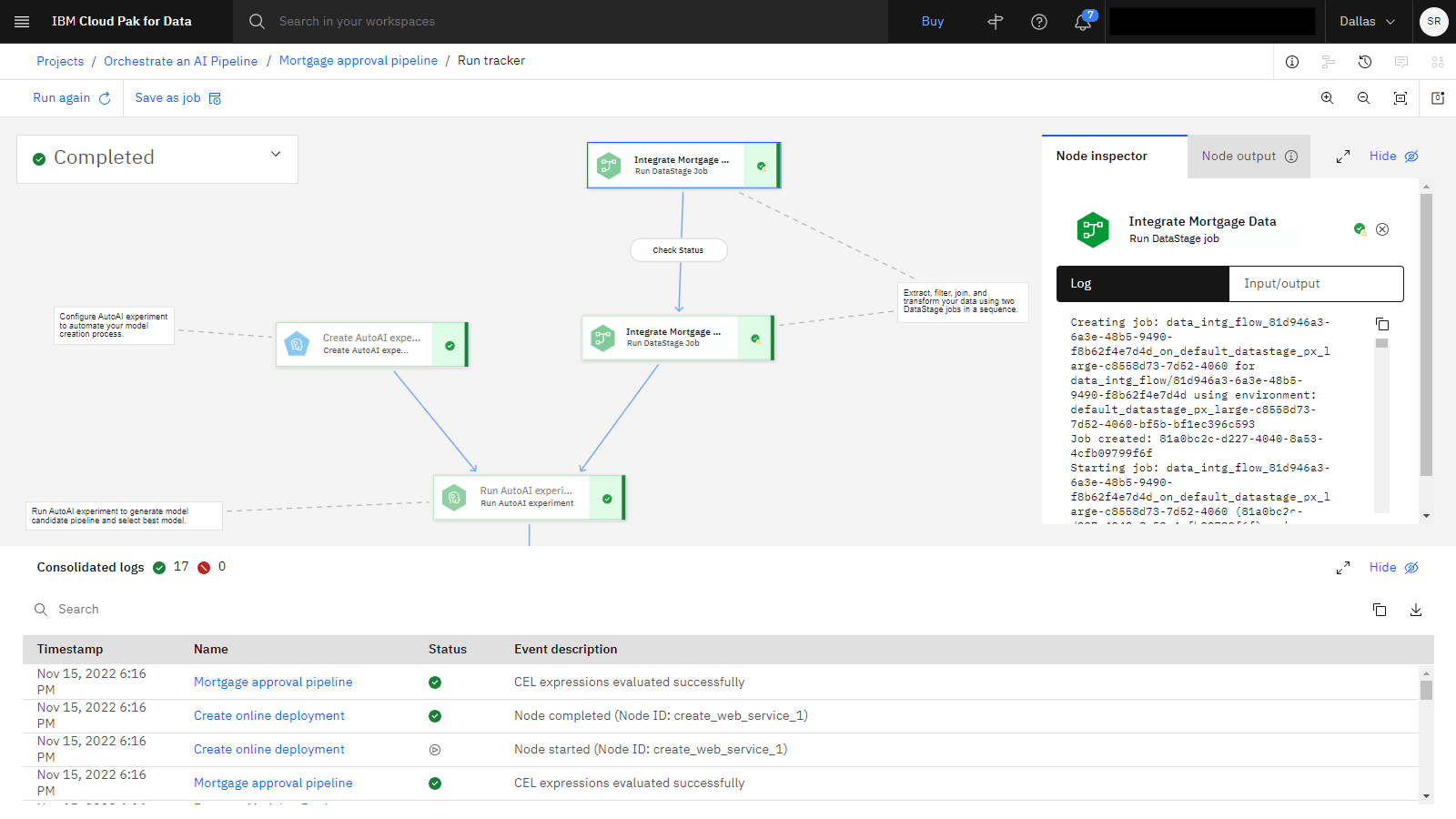Click the Save as job calendar icon
The height and width of the screenshot is (819, 1456).
(215, 98)
